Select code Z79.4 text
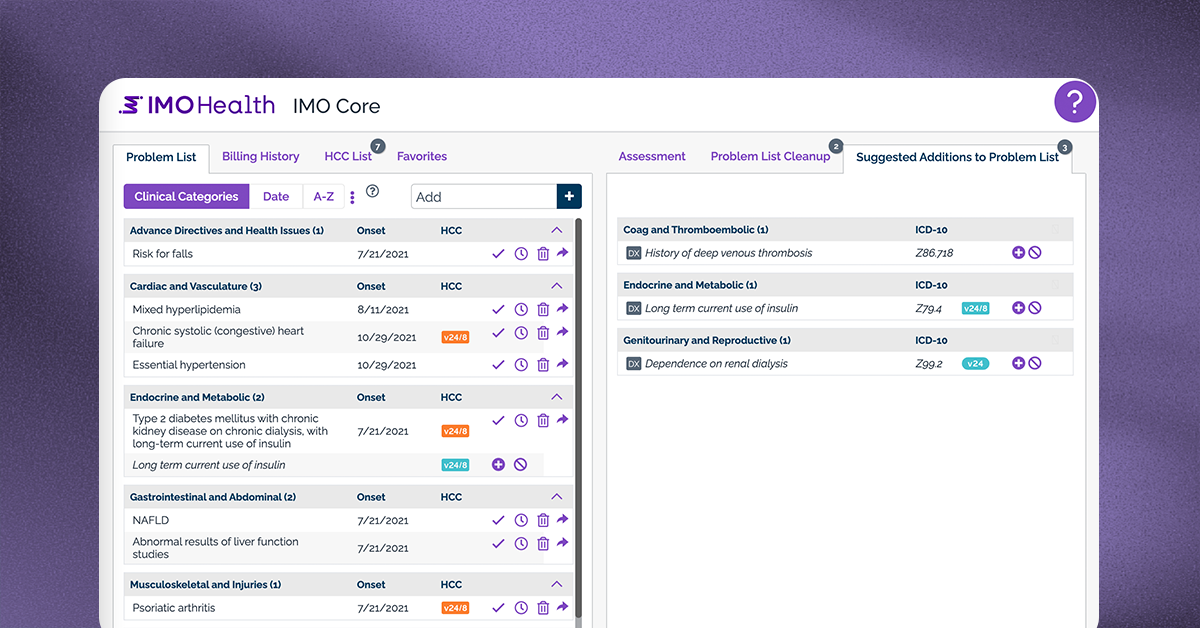Viewport: 1200px width, 628px height. click(928, 308)
